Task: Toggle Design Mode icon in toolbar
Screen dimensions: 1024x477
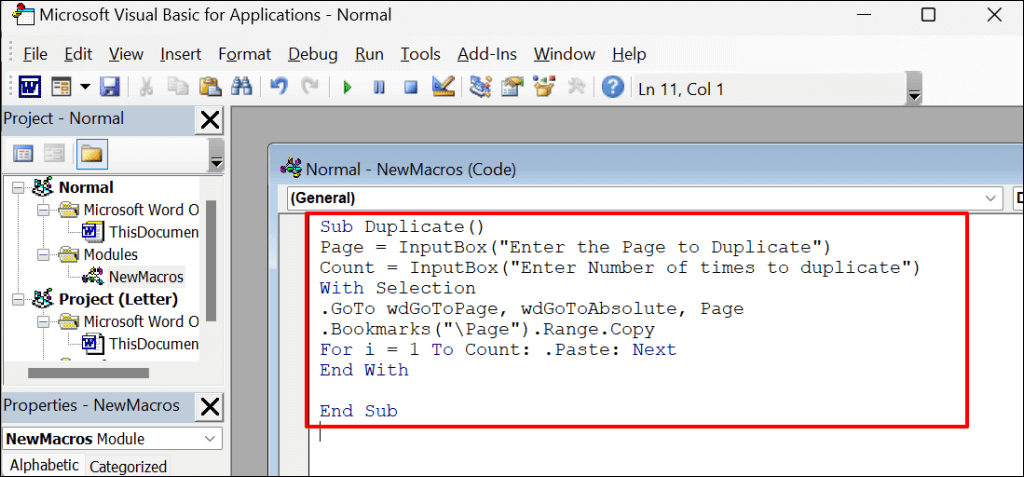Action: click(x=442, y=88)
